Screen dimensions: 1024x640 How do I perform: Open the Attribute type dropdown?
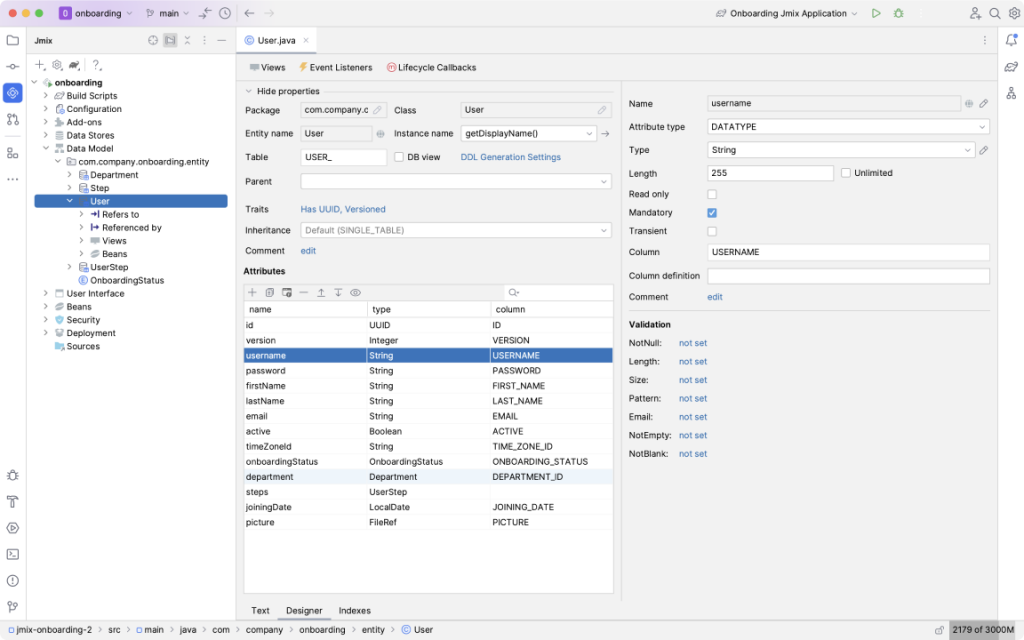[x=848, y=127]
